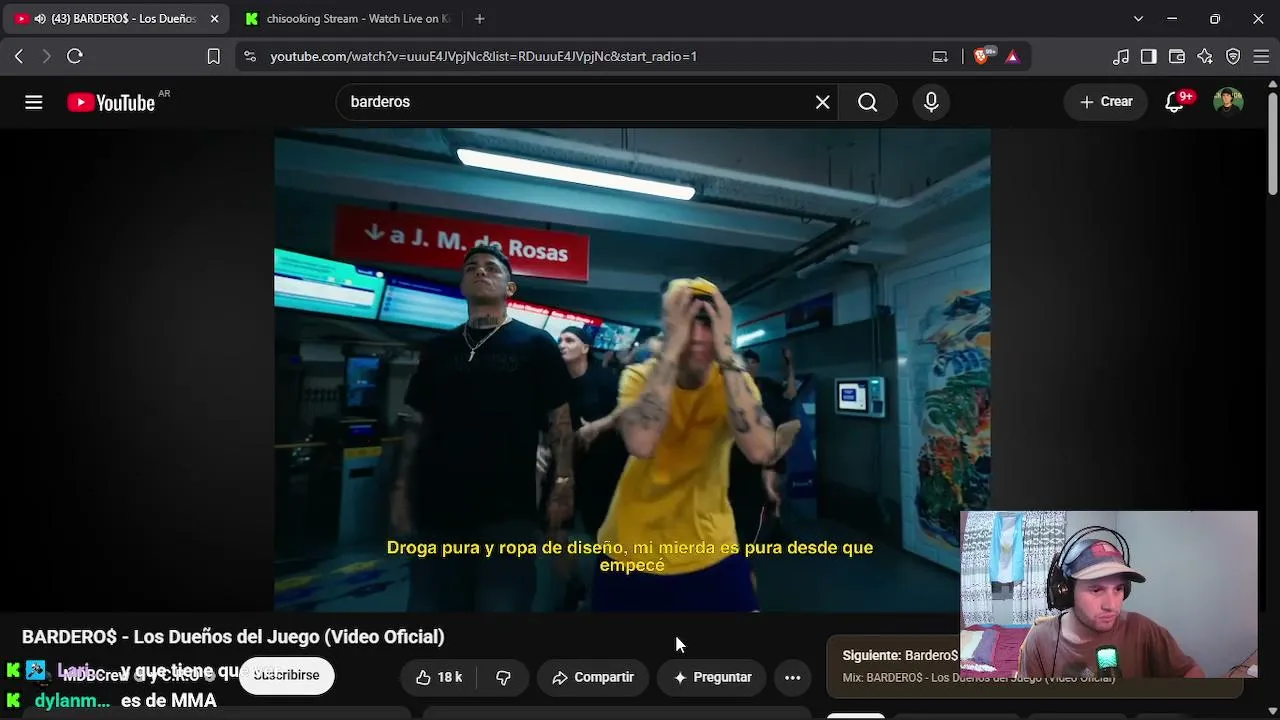The height and width of the screenshot is (720, 1280).
Task: Close the BARDERO$ YouTube tab
Action: [214, 19]
